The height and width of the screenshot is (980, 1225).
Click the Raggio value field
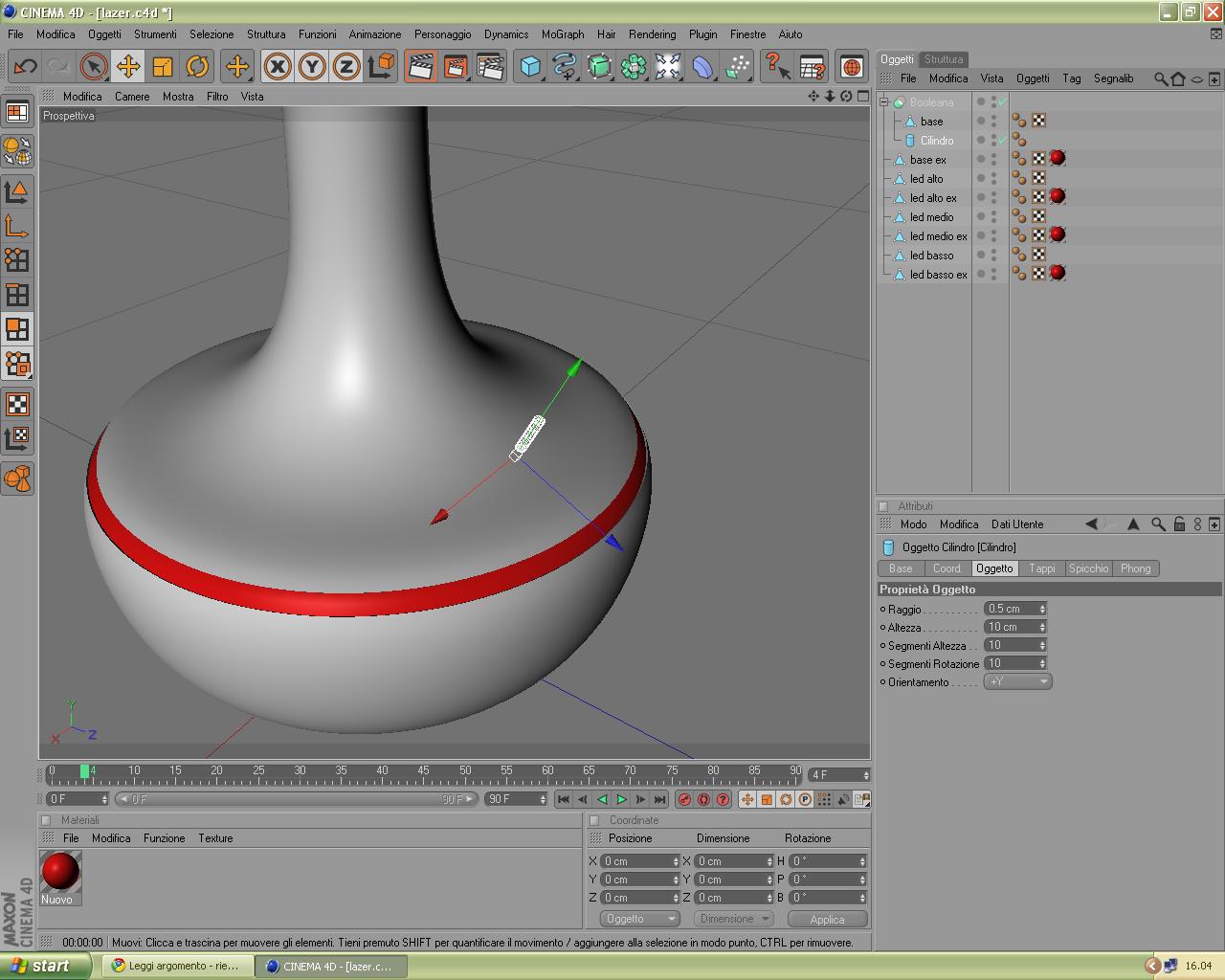[1015, 609]
